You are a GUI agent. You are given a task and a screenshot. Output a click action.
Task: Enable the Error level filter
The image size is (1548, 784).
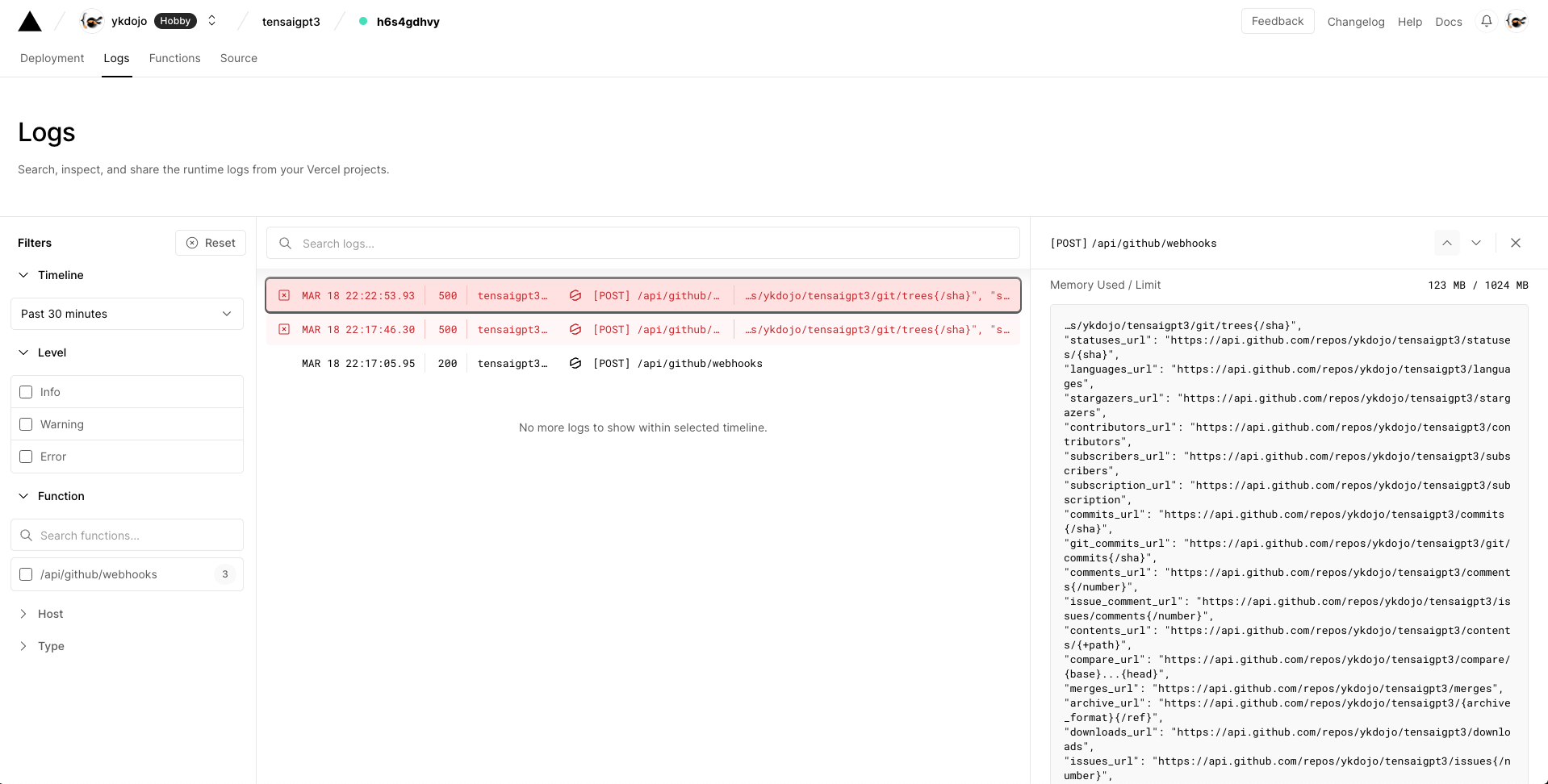(x=26, y=457)
